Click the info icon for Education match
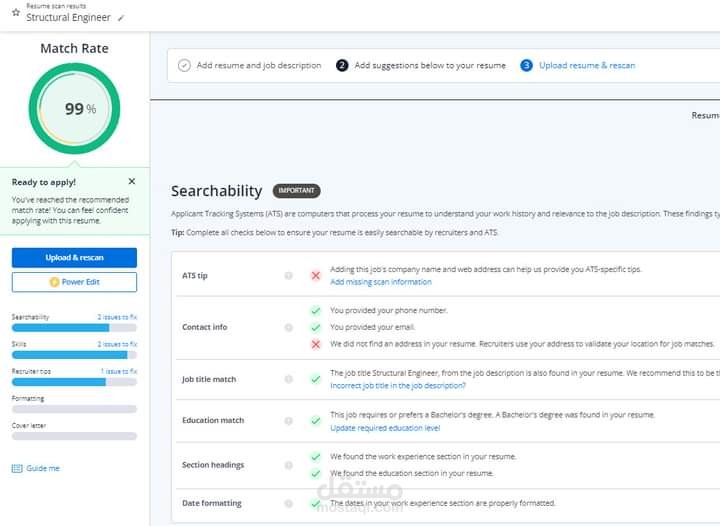The height and width of the screenshot is (526, 720). click(288, 420)
